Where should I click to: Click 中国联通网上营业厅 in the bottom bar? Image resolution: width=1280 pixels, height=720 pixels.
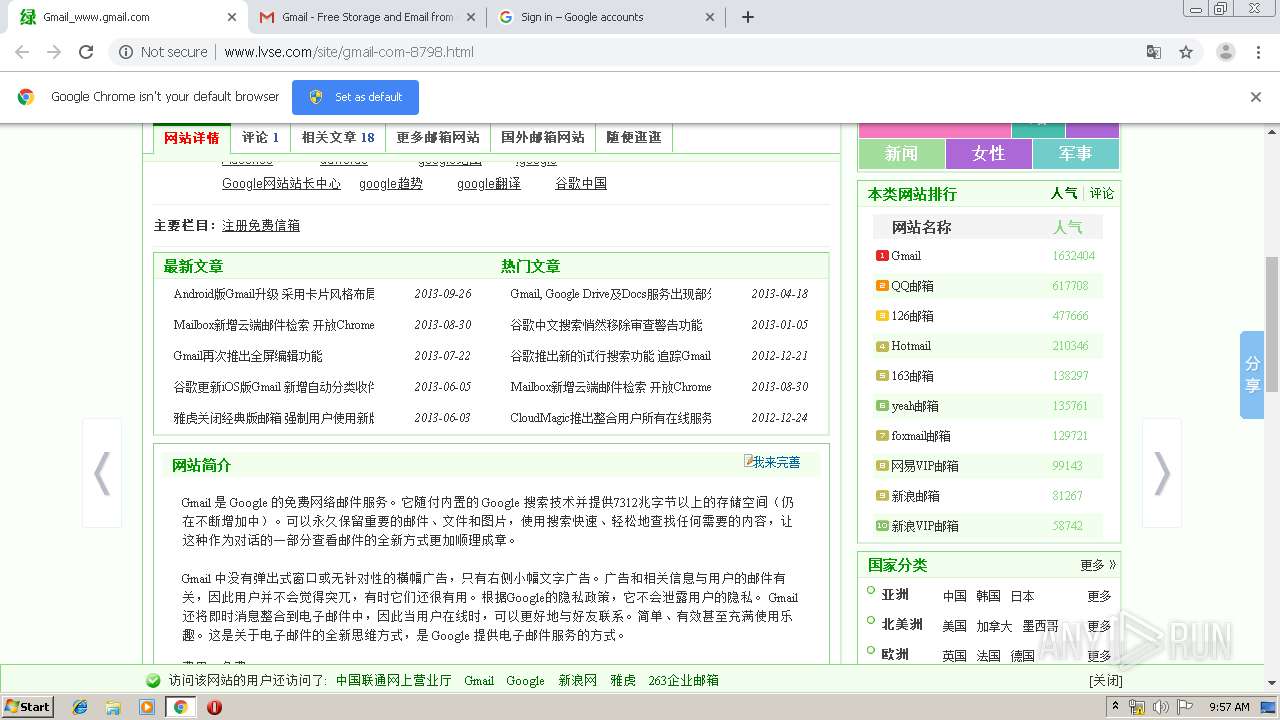(394, 680)
